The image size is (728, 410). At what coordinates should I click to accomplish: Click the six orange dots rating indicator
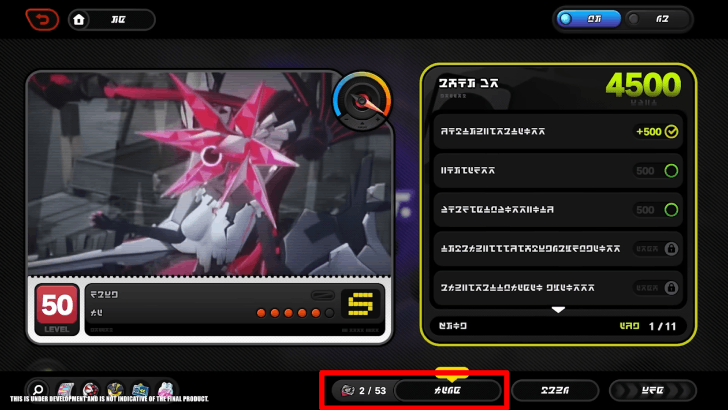click(x=295, y=313)
